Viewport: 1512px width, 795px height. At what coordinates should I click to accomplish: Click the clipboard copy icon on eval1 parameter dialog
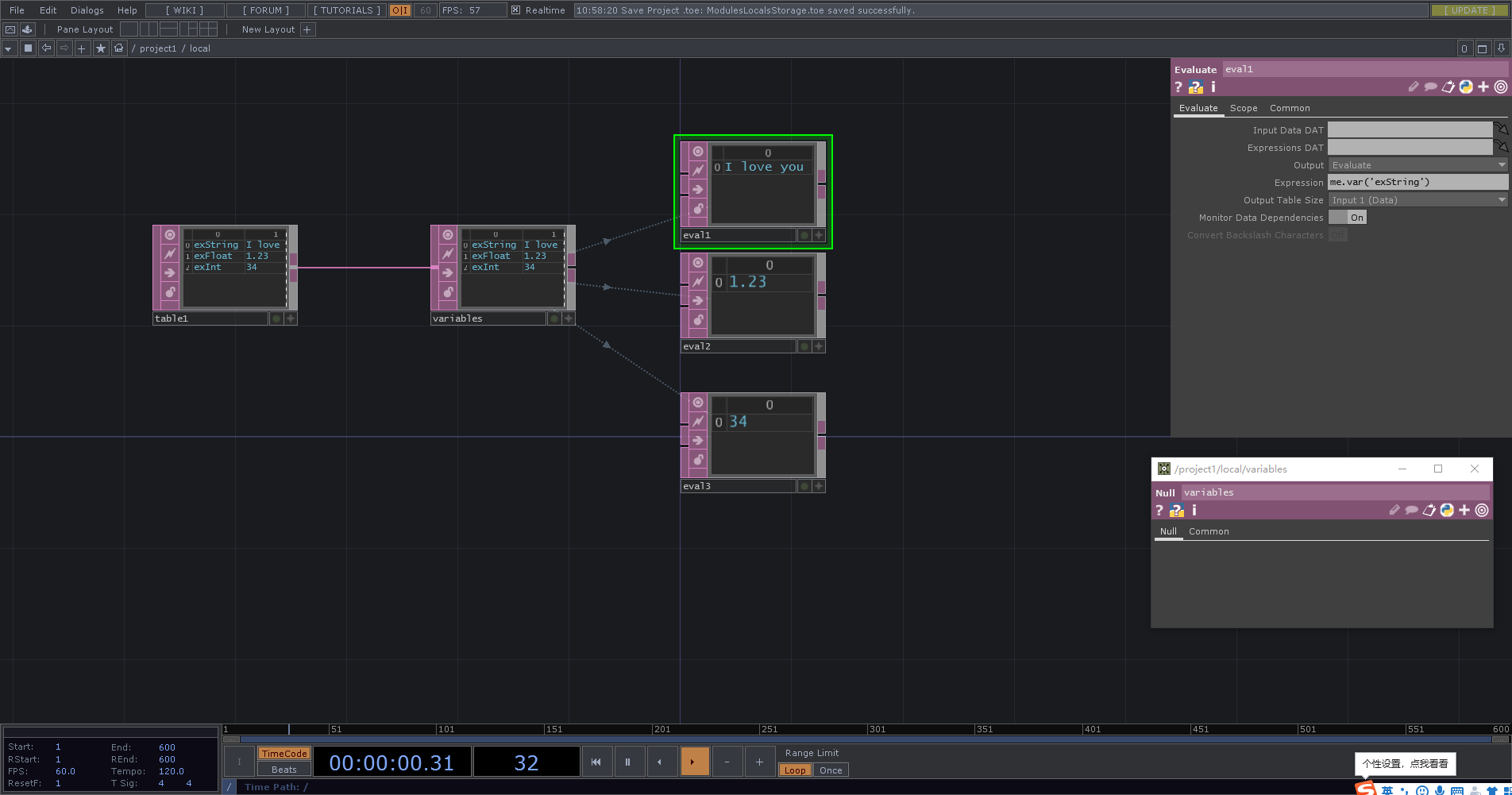point(1448,87)
